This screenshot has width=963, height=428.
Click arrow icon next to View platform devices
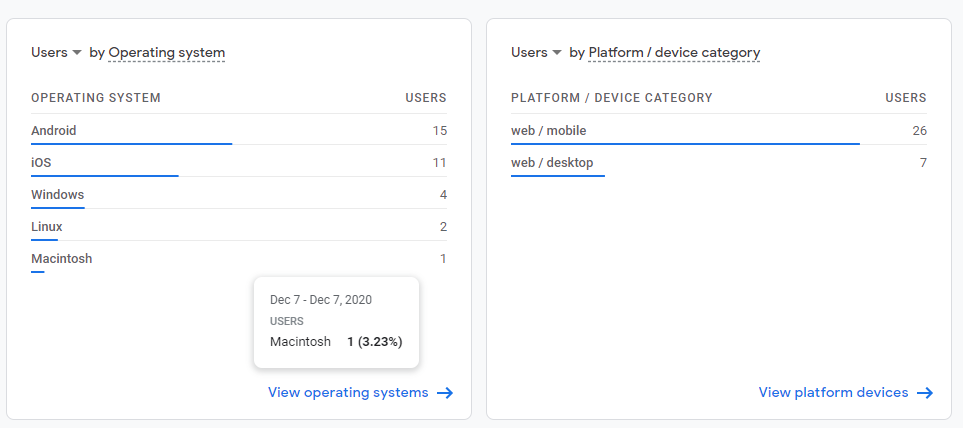(925, 393)
